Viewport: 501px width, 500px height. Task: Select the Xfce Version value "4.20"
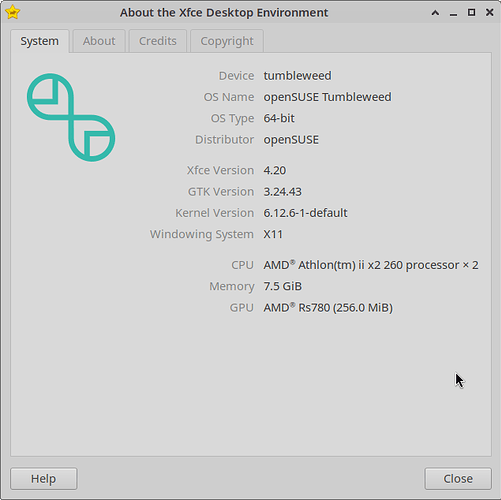tap(274, 170)
